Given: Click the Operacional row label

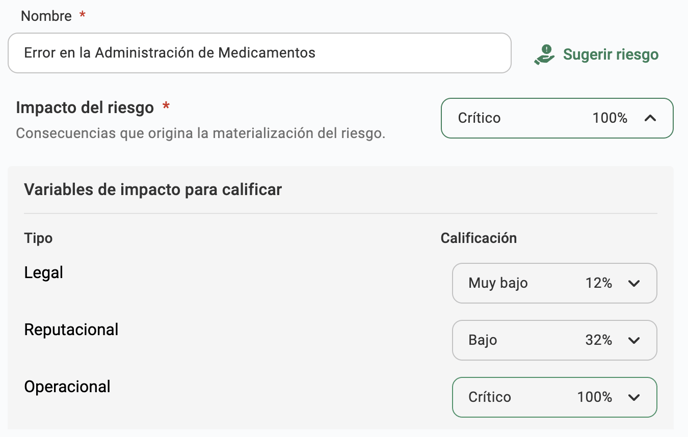Looking at the screenshot, I should (67, 387).
